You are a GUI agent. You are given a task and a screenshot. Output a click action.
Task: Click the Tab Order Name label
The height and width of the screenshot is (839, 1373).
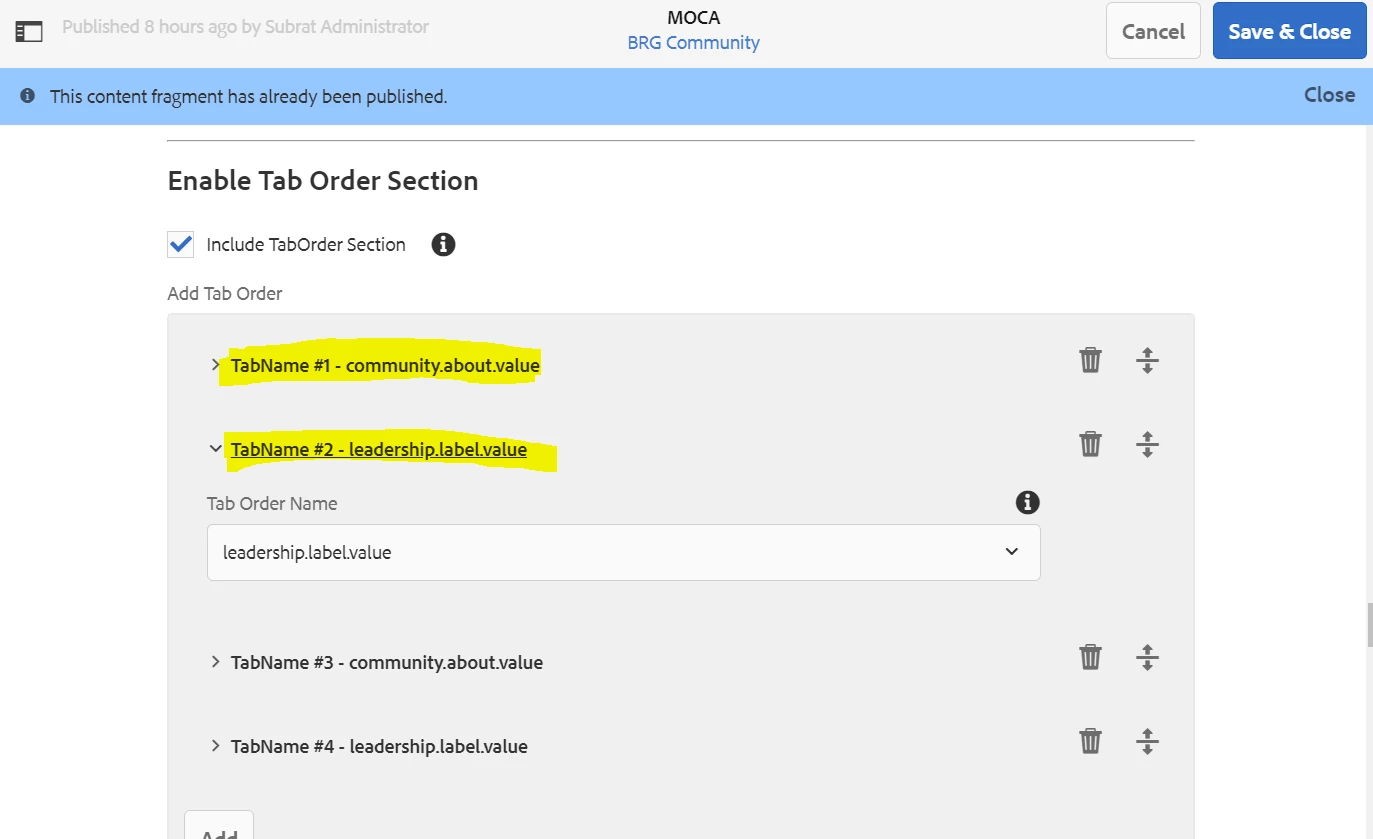272,503
